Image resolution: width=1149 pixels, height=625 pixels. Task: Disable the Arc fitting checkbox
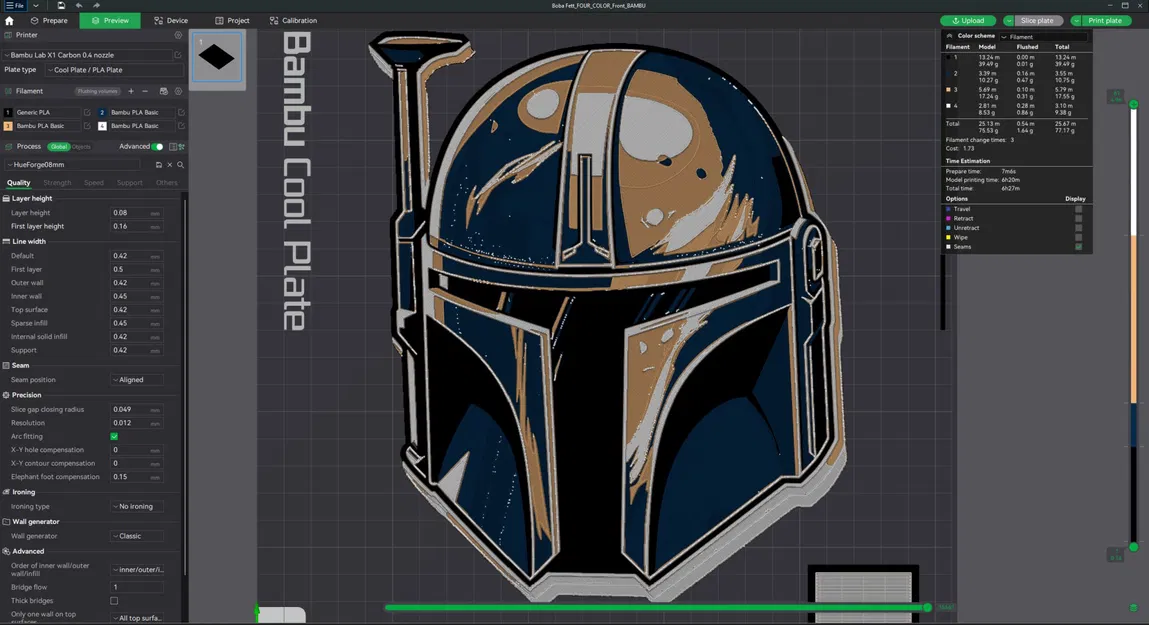pyautogui.click(x=114, y=436)
